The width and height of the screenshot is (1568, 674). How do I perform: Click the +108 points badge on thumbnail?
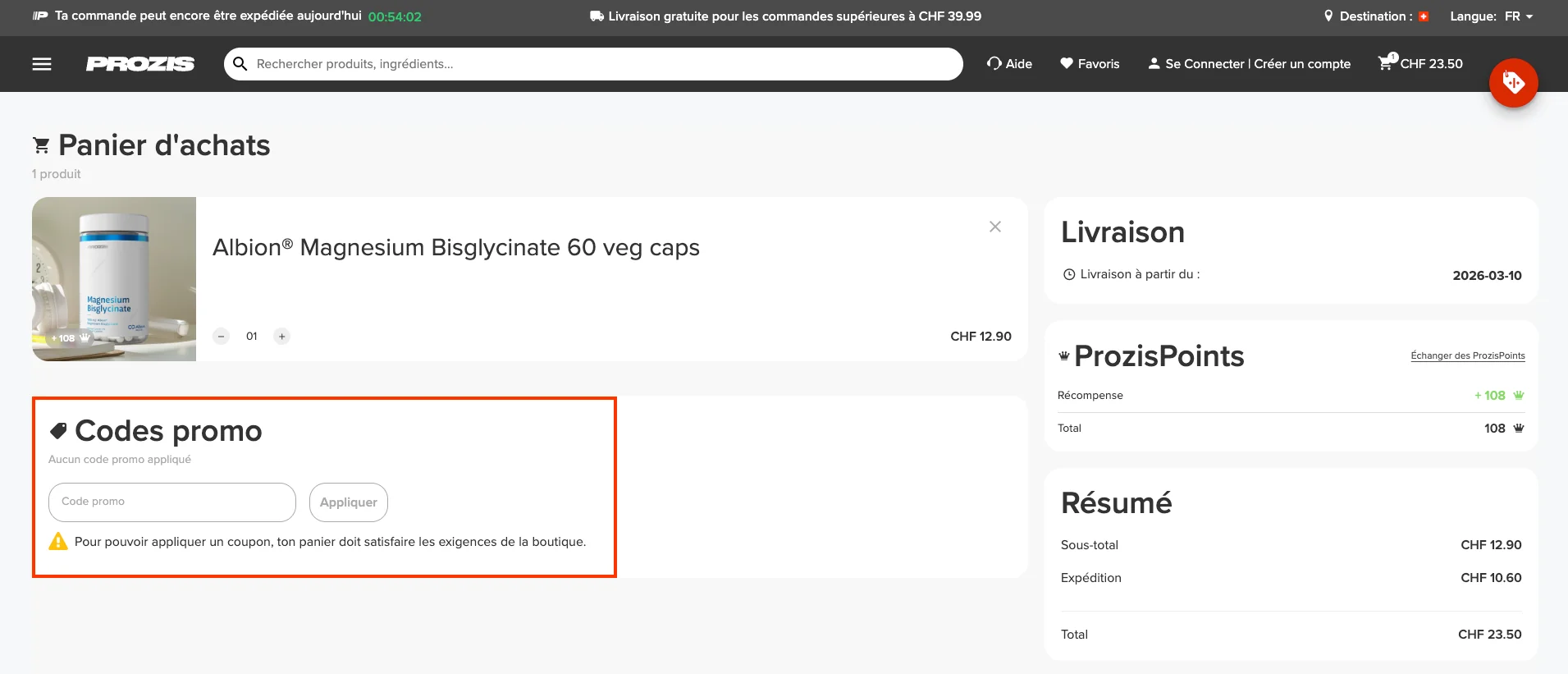click(71, 338)
